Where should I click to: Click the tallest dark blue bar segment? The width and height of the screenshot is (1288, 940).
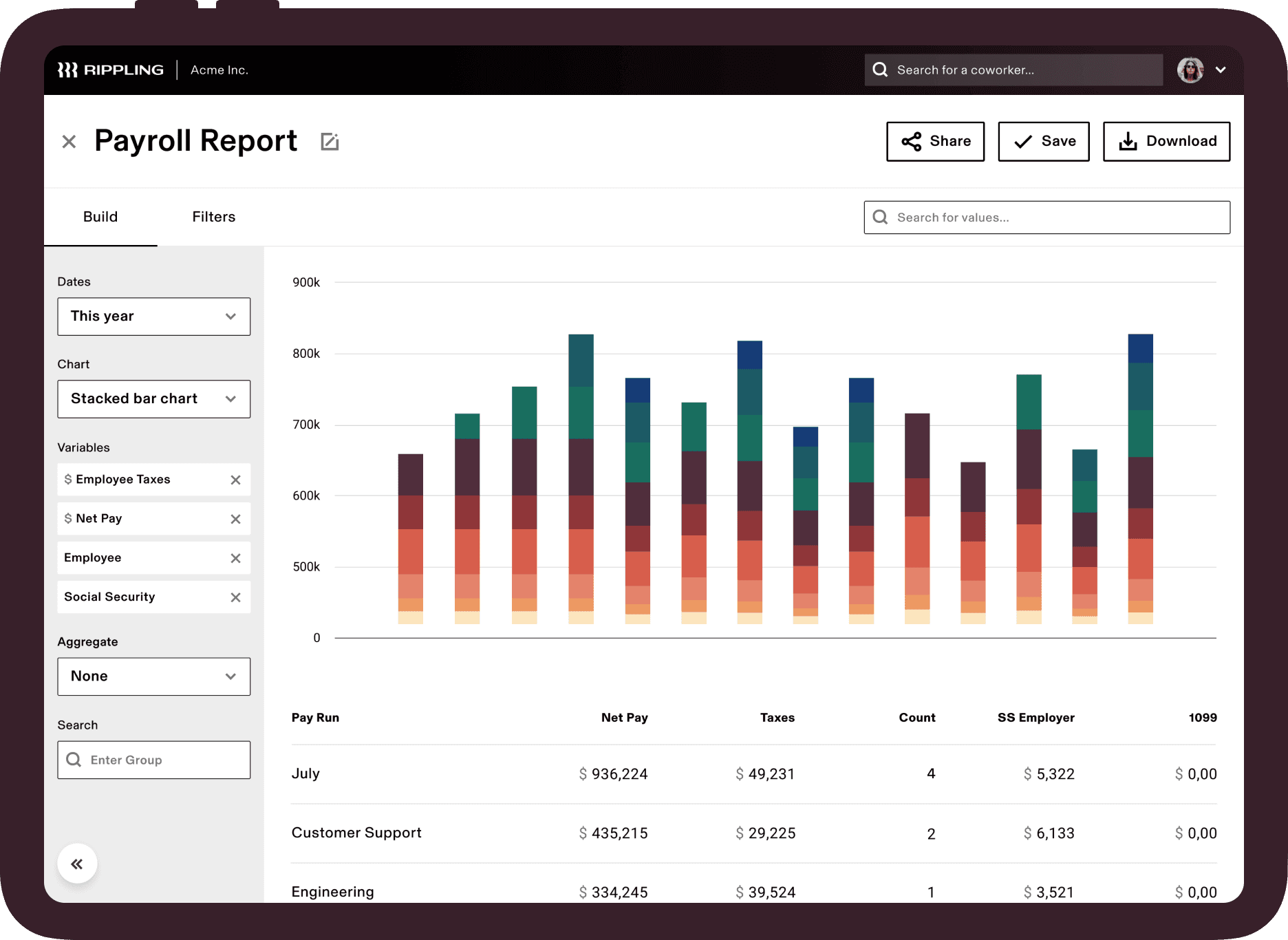point(1140,348)
